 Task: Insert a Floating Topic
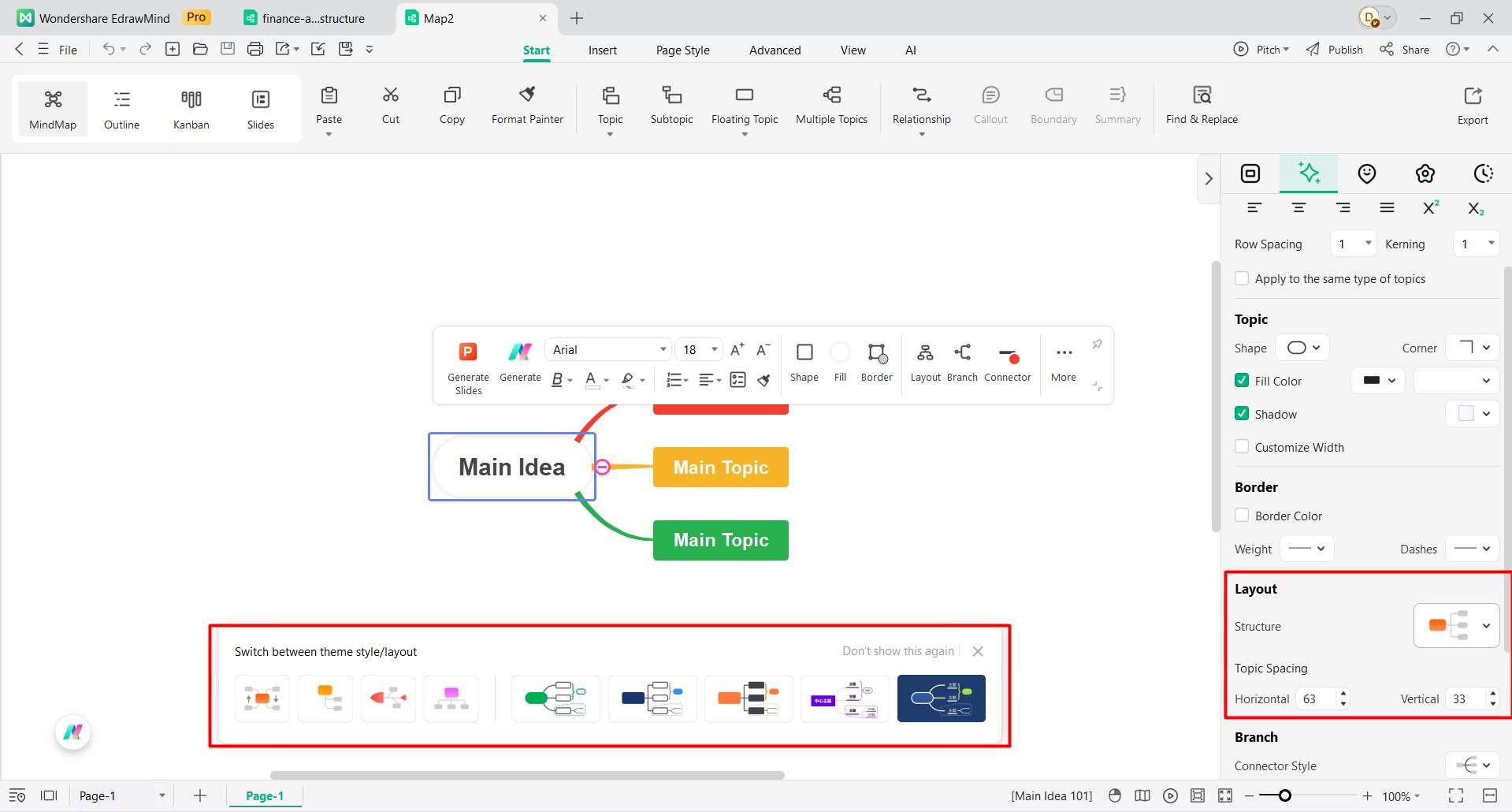coord(744,105)
